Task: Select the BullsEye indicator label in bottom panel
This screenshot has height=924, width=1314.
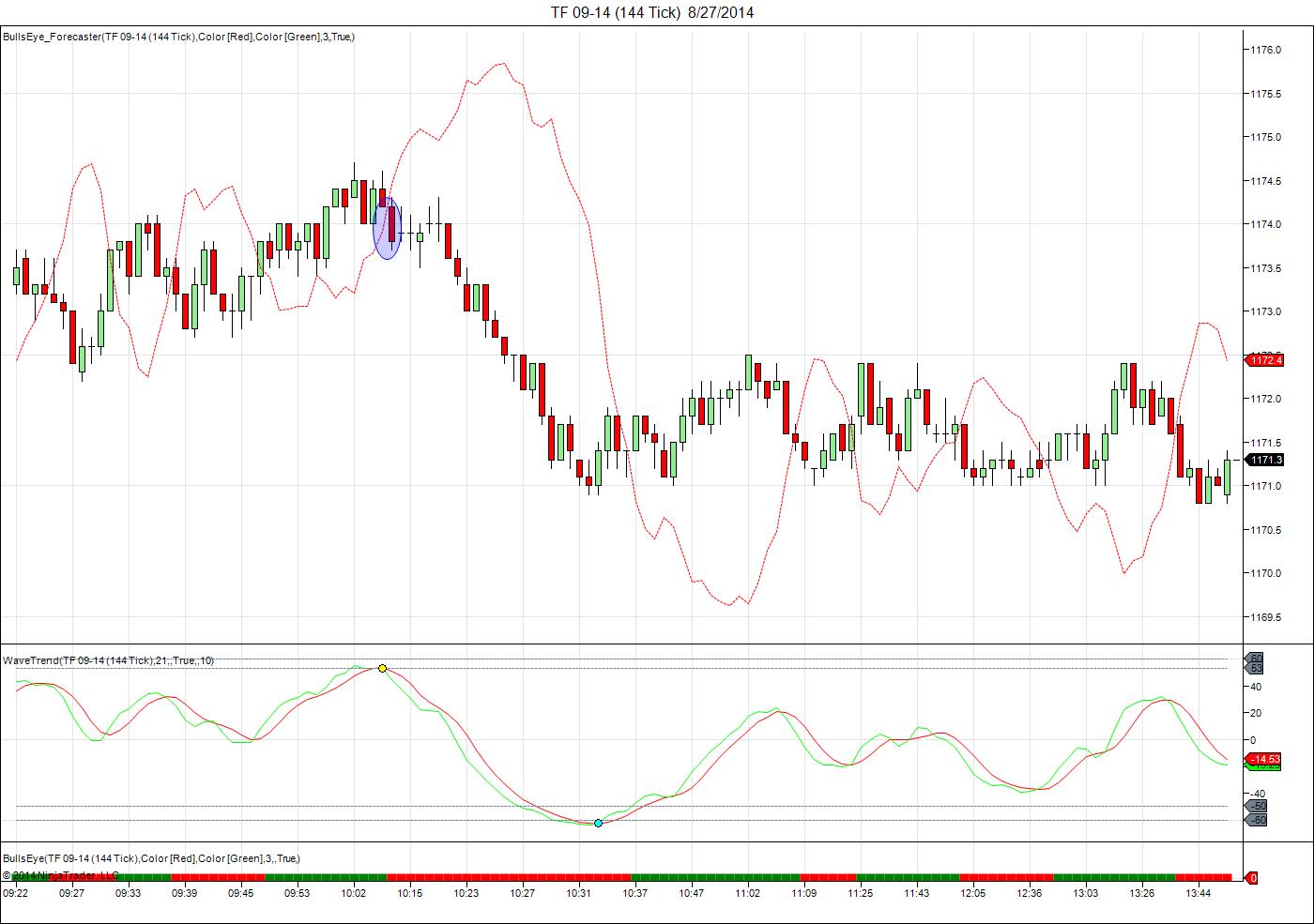Action: pyautogui.click(x=151, y=858)
